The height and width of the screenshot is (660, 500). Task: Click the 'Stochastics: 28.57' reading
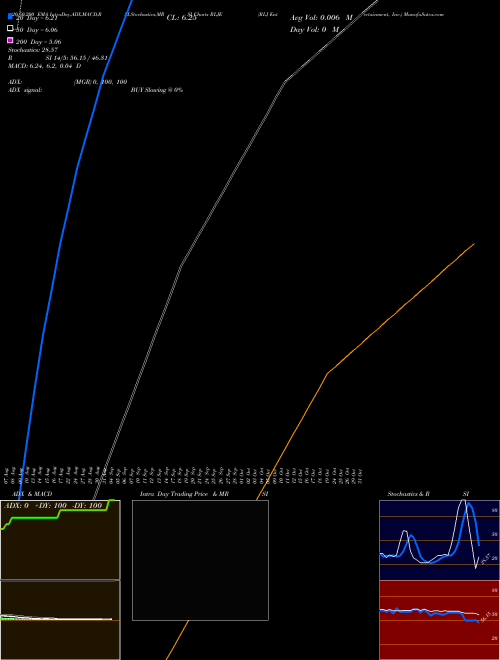tap(33, 50)
